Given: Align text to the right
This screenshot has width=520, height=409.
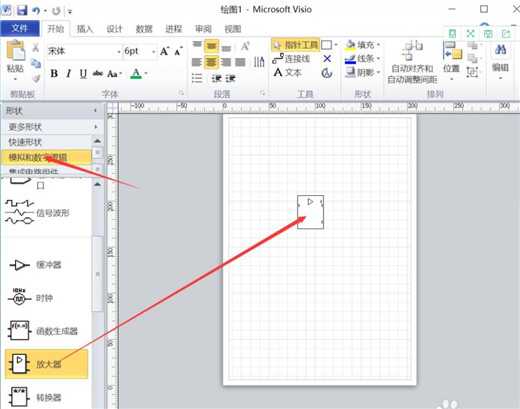Looking at the screenshot, I should coord(226,62).
